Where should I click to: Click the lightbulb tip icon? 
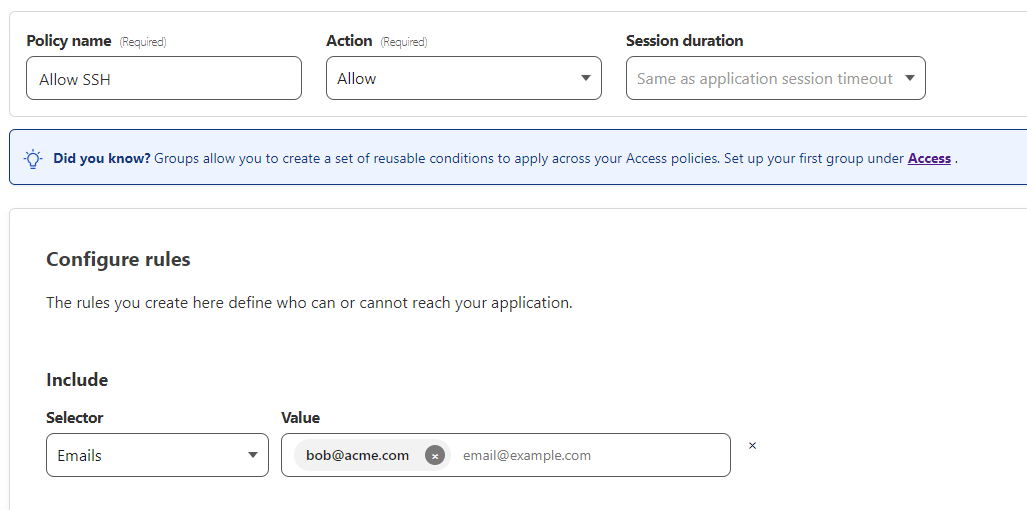tap(33, 158)
